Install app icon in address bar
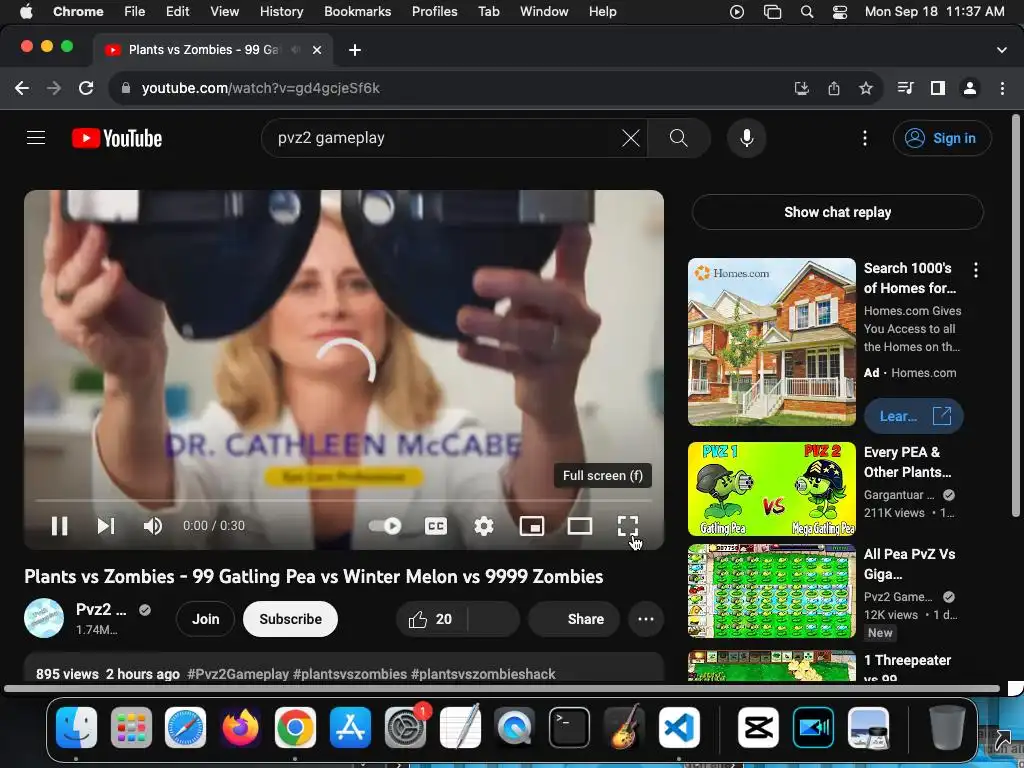1024x768 pixels. pyautogui.click(x=801, y=88)
